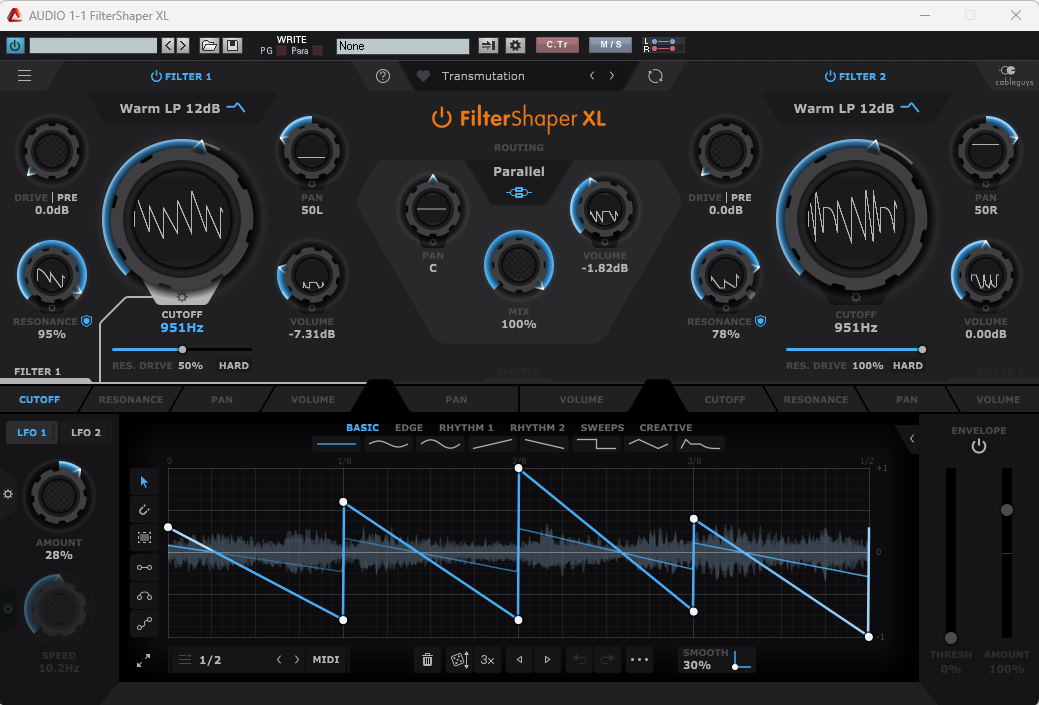Enable the MIDI trigger button

326,660
